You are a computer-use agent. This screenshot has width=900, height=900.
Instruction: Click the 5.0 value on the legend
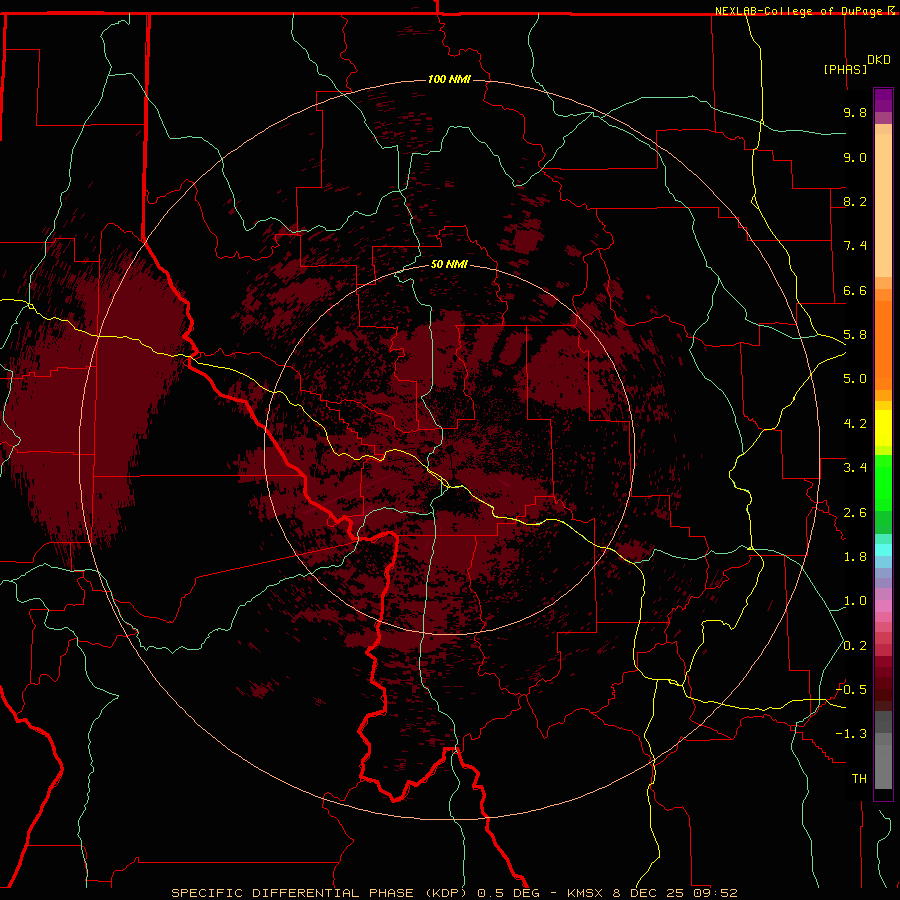[855, 379]
